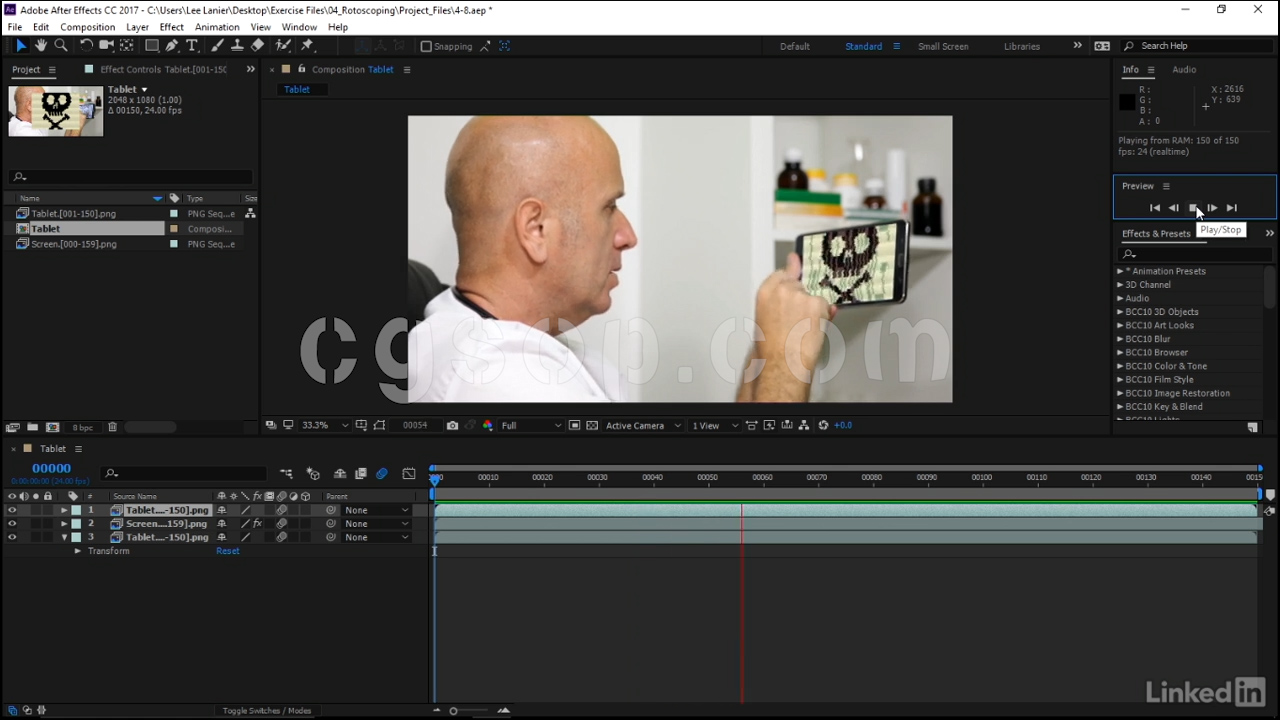Viewport: 1280px width, 720px height.
Task: Collapse layer 3 Tablet properties
Action: pos(64,537)
